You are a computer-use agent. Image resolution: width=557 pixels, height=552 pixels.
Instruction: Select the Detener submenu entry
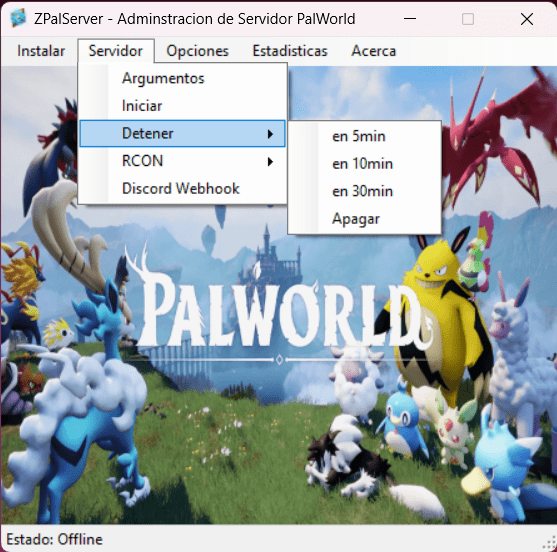pyautogui.click(x=182, y=134)
